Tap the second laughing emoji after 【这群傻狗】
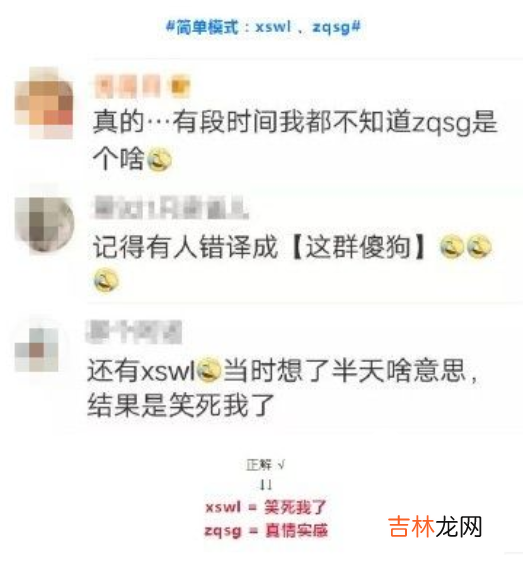Screen dimensions: 523x562 tap(479, 247)
